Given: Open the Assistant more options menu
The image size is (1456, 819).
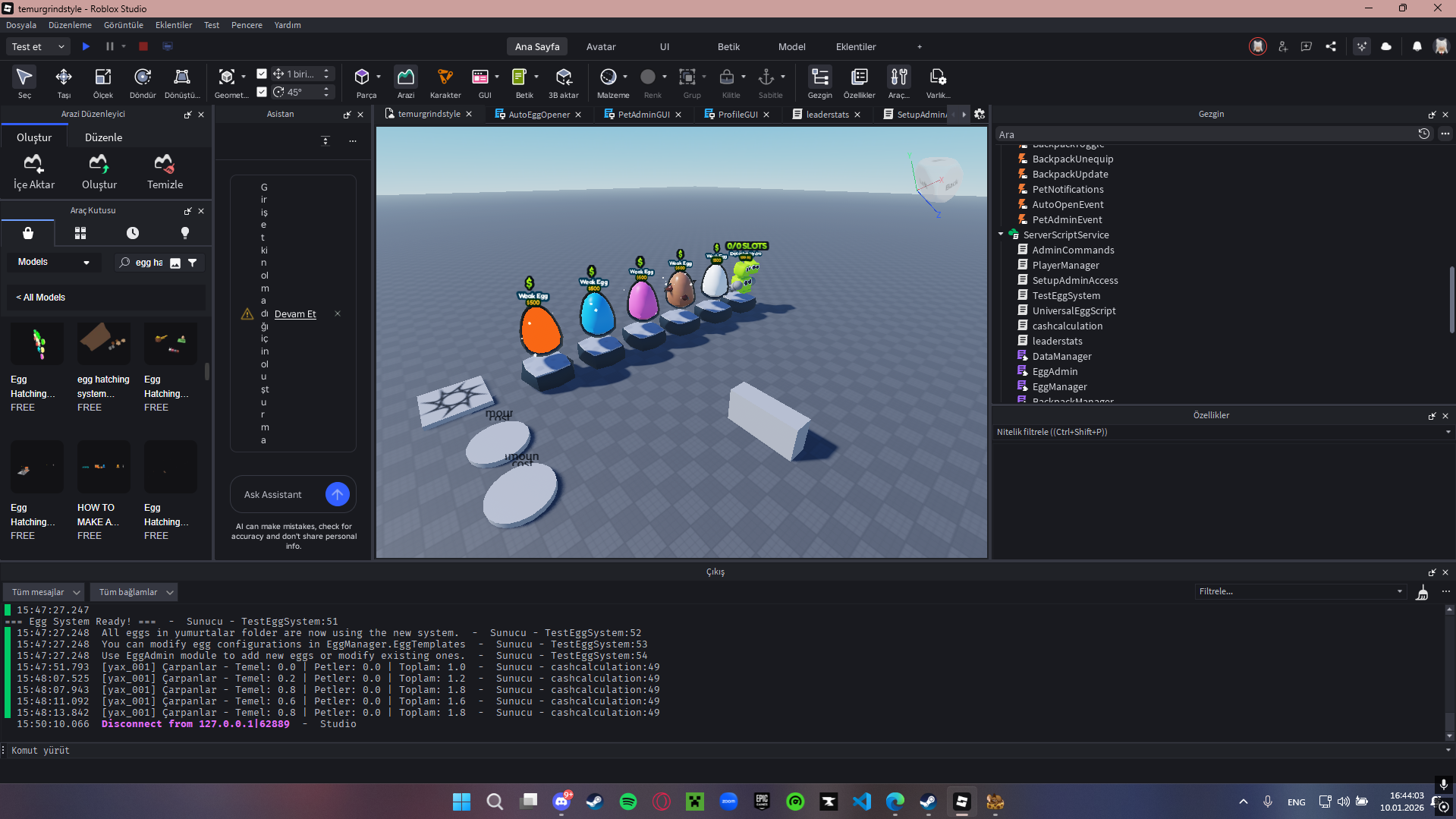Looking at the screenshot, I should (x=353, y=140).
